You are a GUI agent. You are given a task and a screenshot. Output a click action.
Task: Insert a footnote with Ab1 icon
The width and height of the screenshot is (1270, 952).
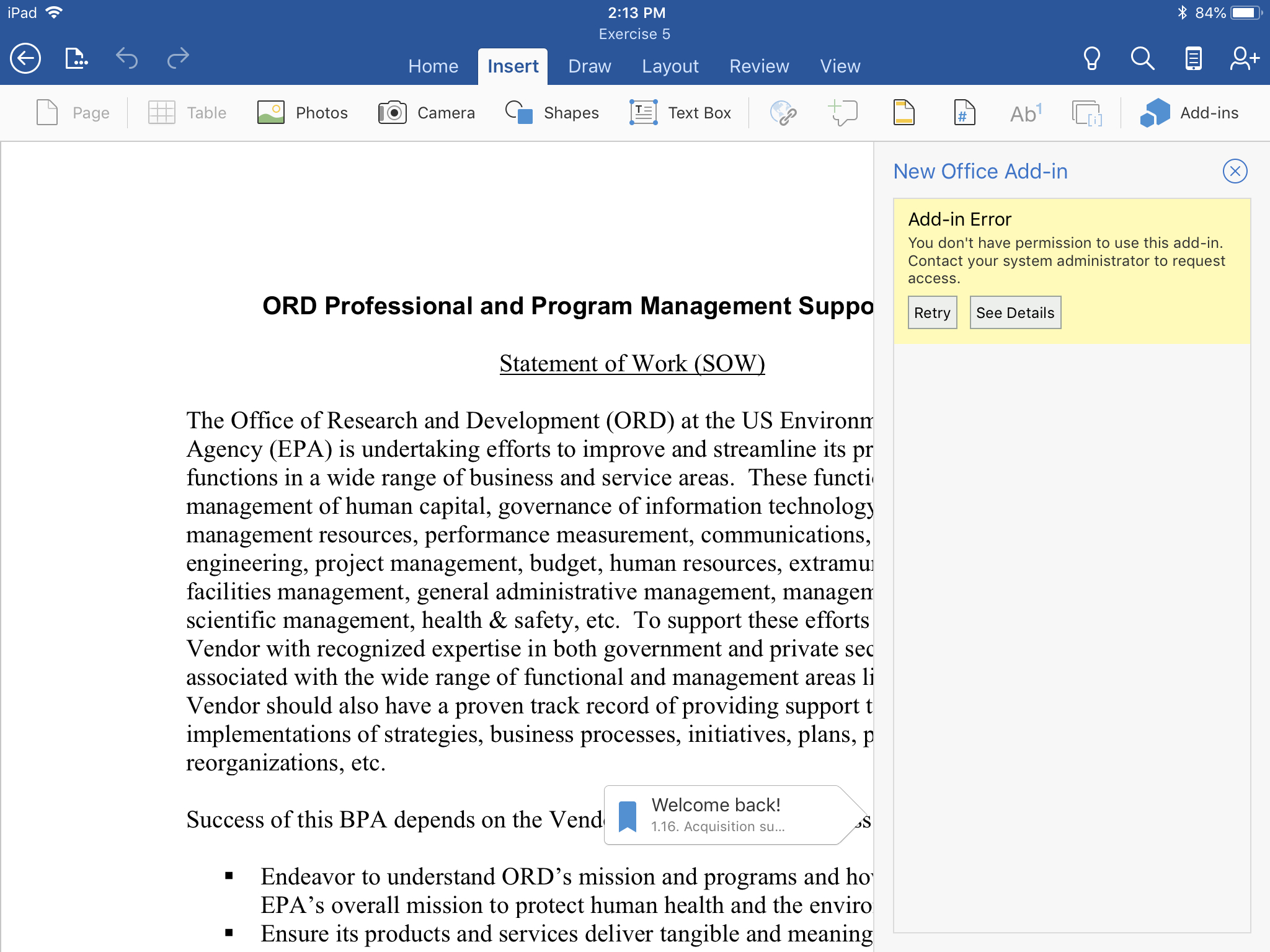click(1025, 113)
